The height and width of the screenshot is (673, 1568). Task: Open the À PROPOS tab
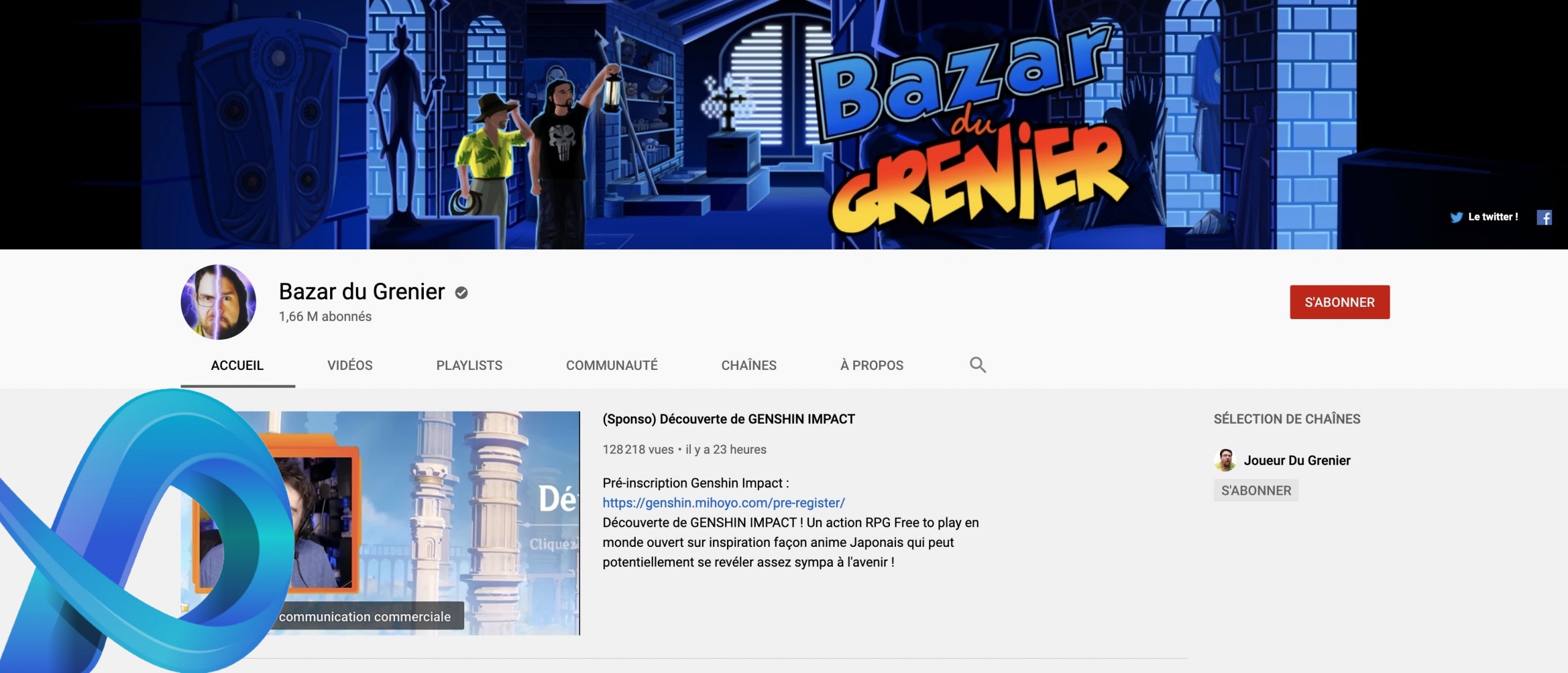872,366
